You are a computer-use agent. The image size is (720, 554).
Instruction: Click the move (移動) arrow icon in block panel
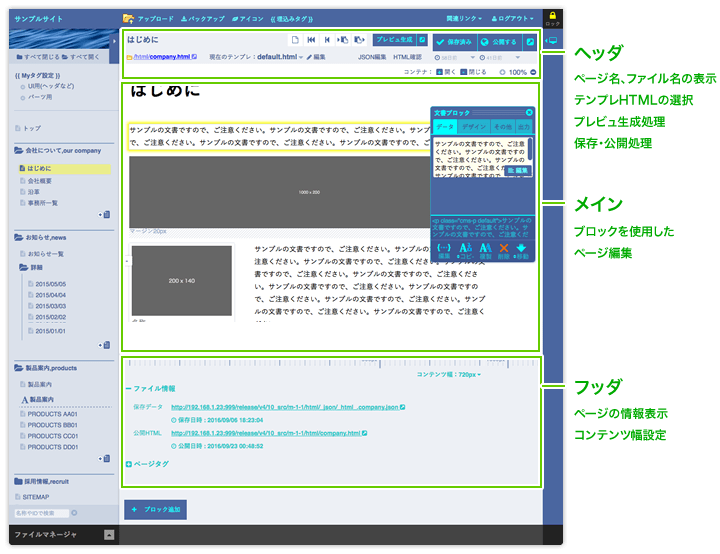pyautogui.click(x=522, y=248)
